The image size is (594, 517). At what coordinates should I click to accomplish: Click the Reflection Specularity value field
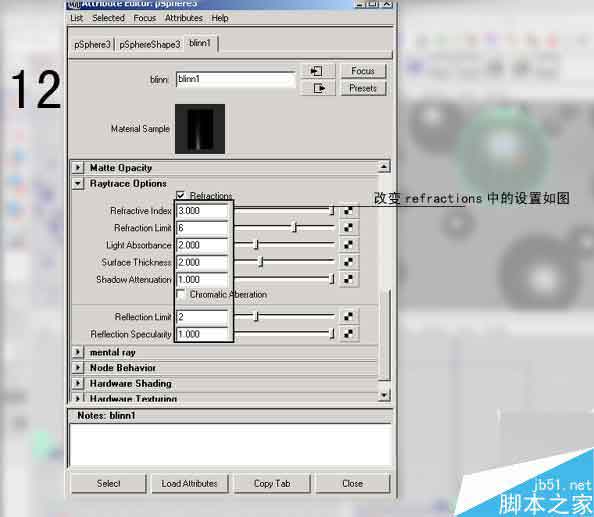point(203,334)
